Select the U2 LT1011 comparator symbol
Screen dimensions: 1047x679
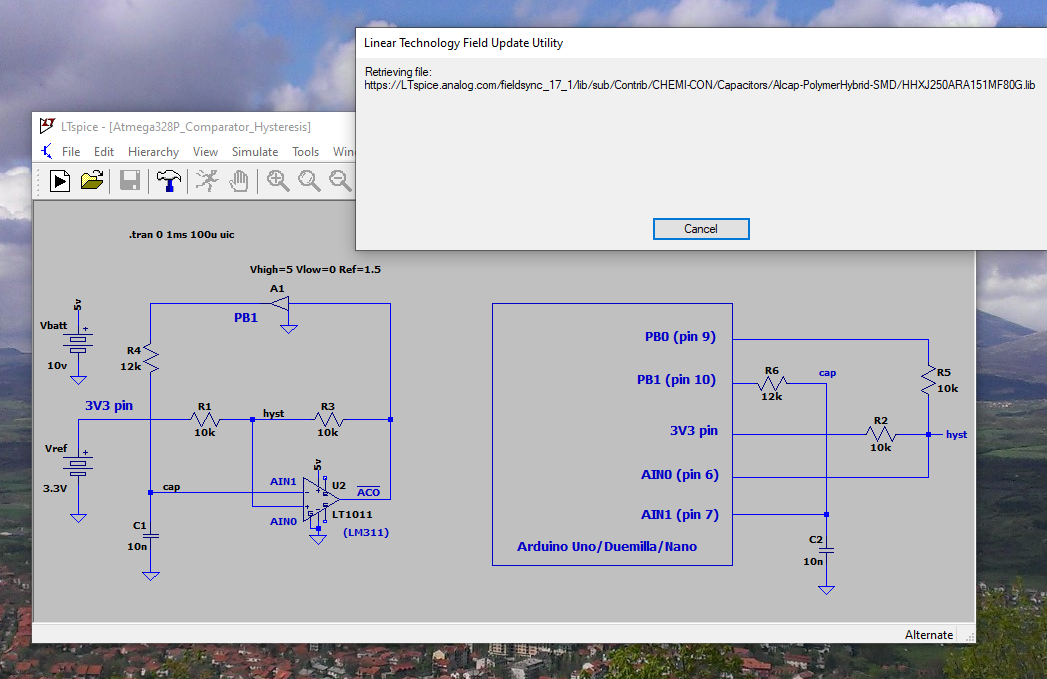[x=321, y=499]
